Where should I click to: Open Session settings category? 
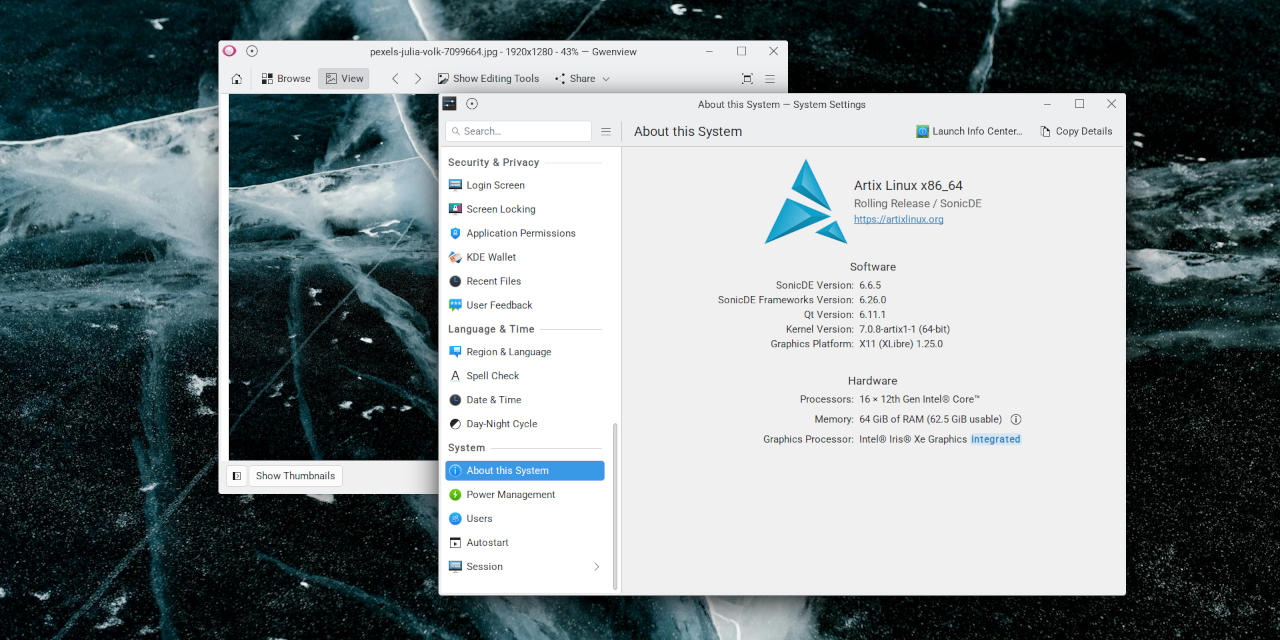[x=525, y=567]
